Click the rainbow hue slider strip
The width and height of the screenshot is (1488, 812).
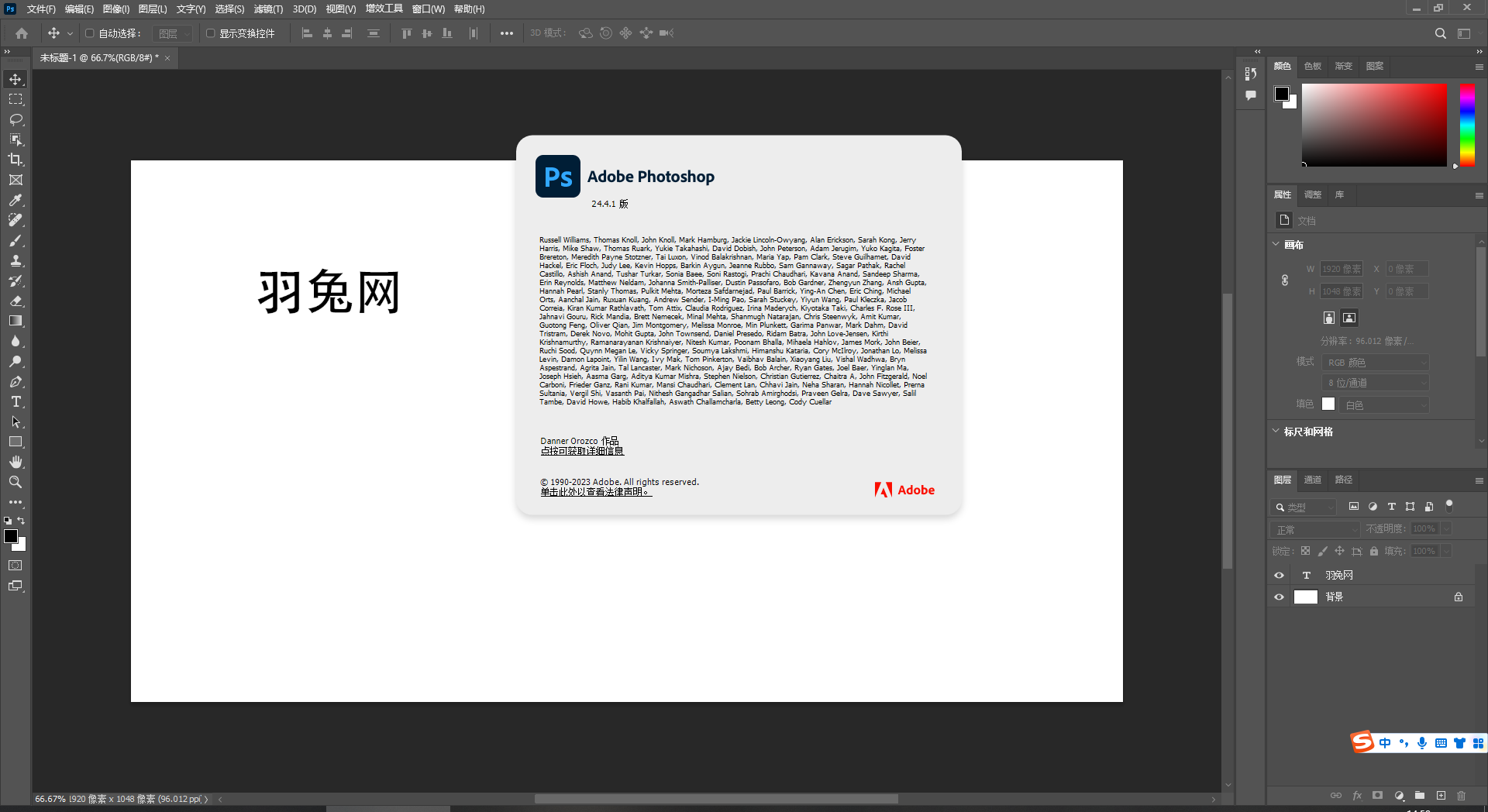click(1467, 125)
